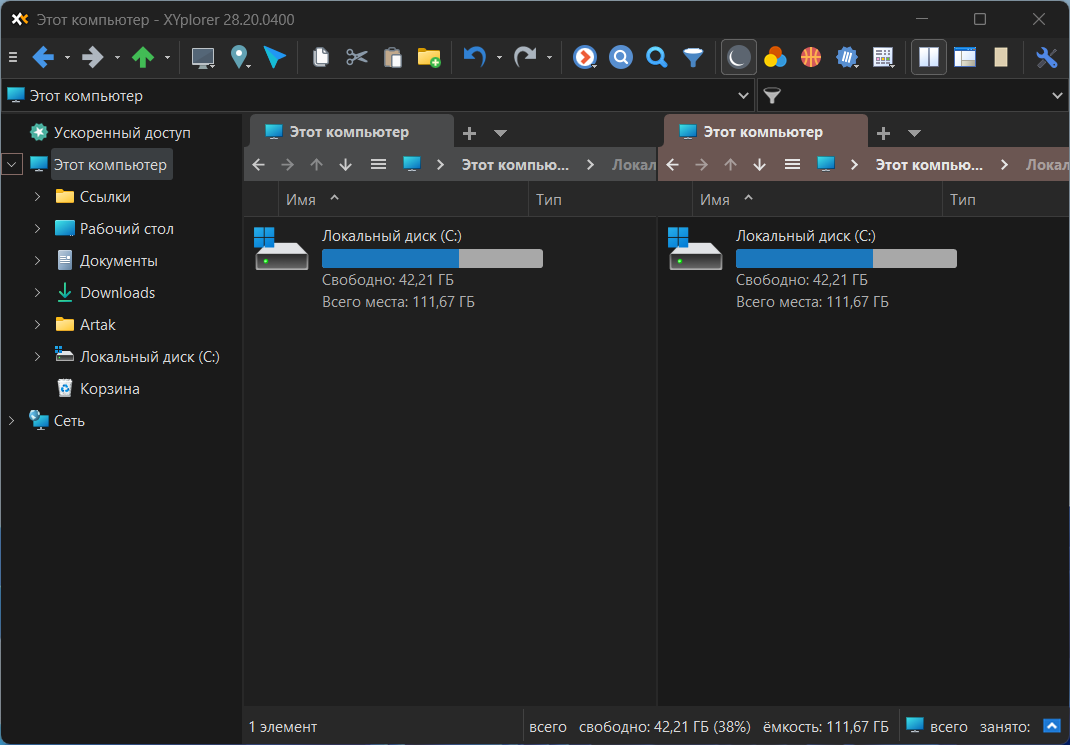Open Configuration with the wrench icon

[1046, 58]
